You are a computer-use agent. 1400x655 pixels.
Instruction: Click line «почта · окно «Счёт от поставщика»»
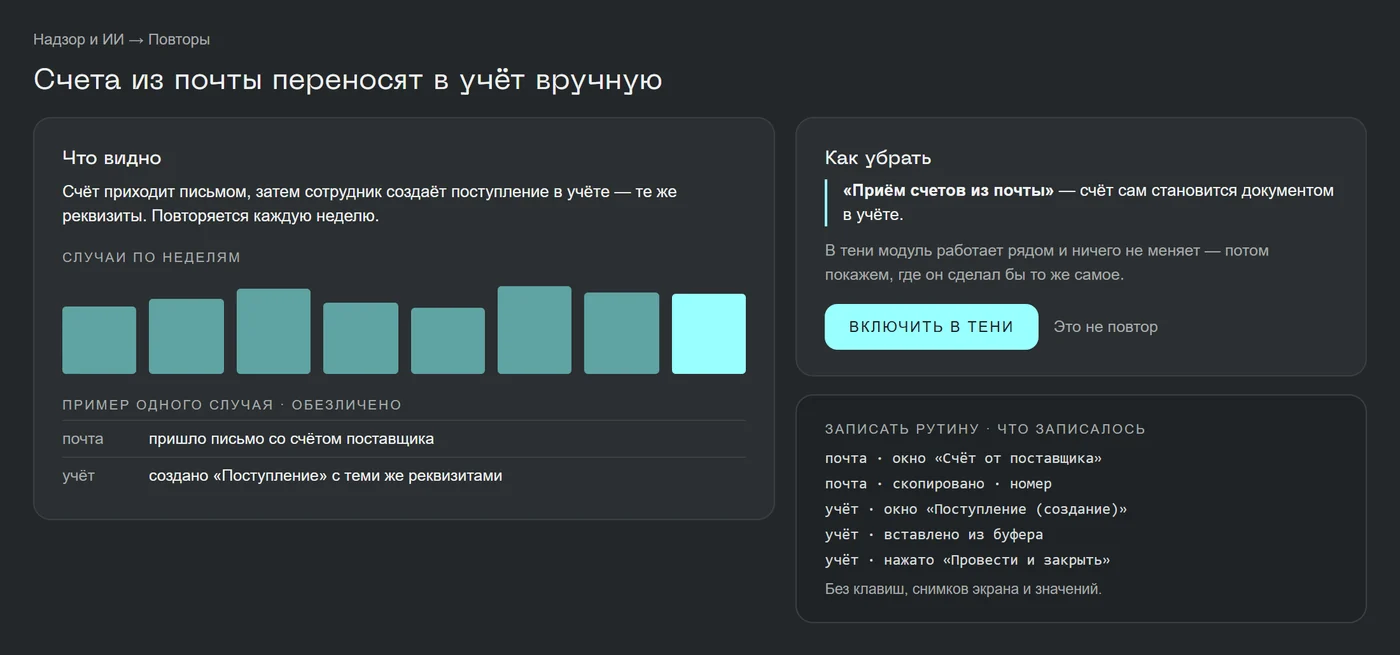963,458
